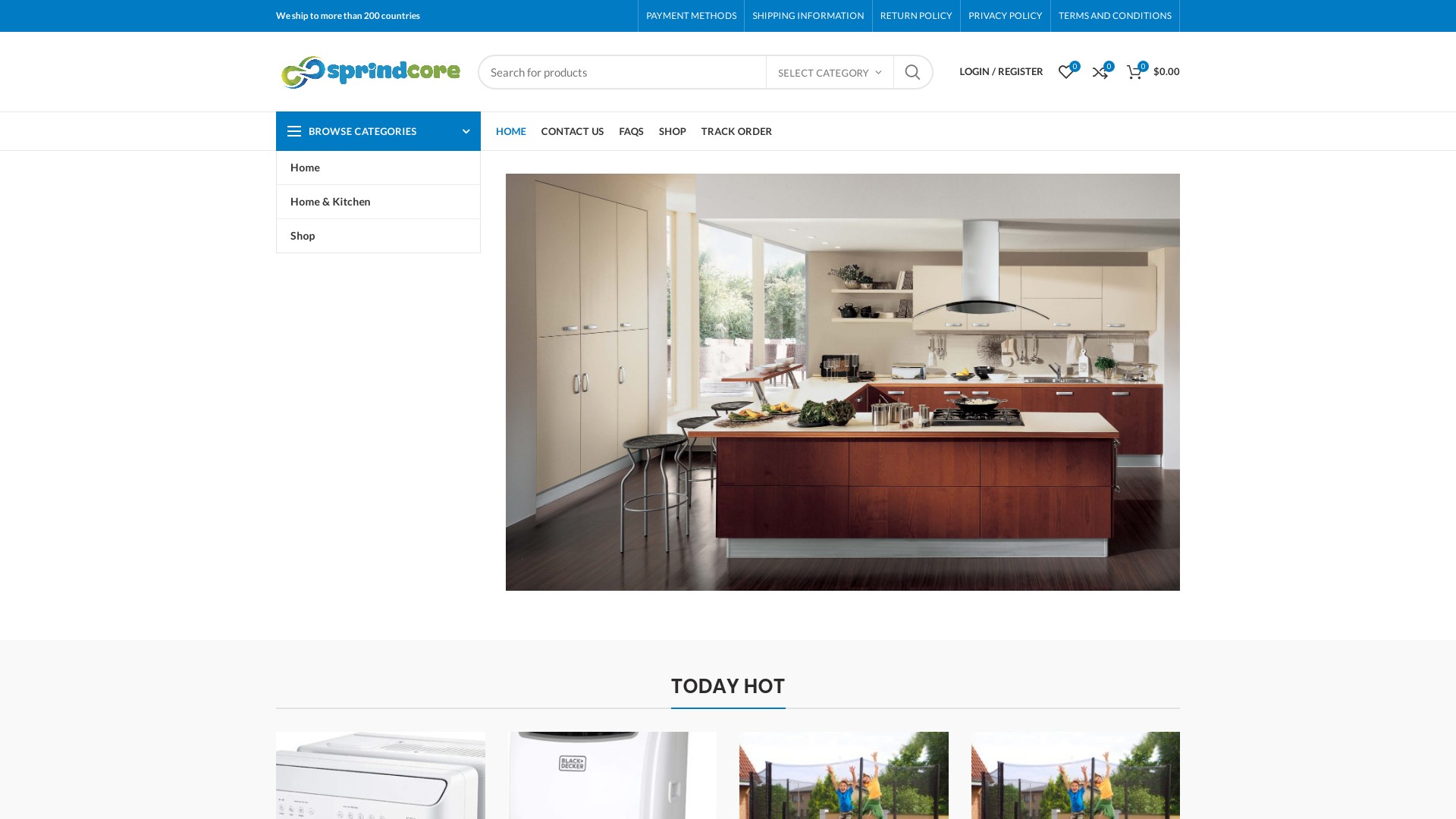Click the wishlist heart icon

click(1065, 72)
